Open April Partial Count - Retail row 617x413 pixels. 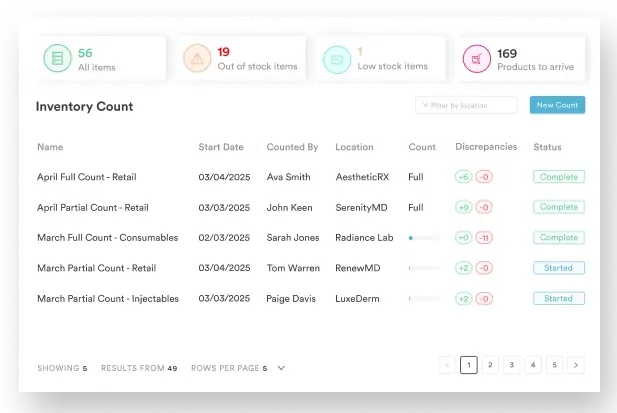311,207
